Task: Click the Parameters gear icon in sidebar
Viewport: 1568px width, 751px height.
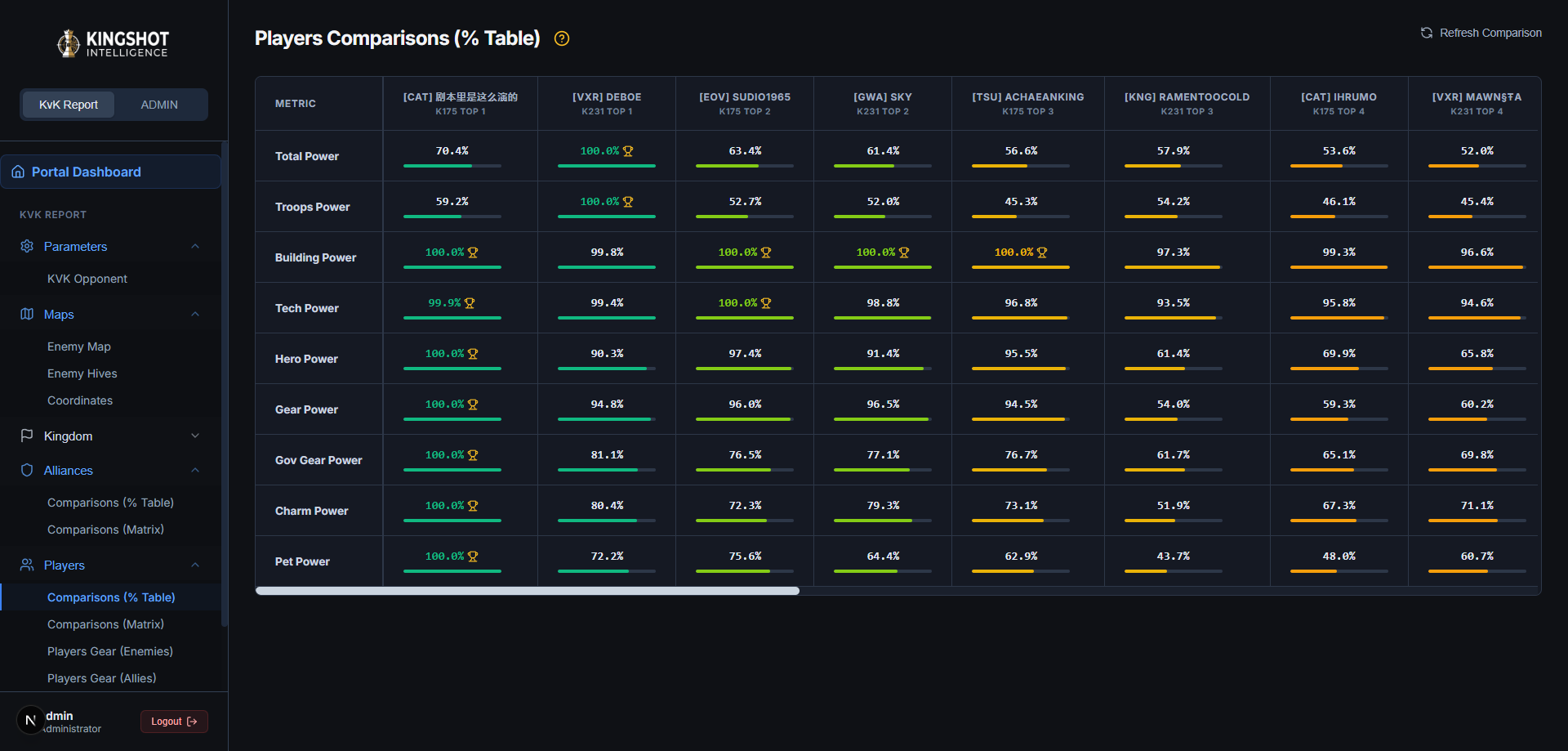Action: 27,246
